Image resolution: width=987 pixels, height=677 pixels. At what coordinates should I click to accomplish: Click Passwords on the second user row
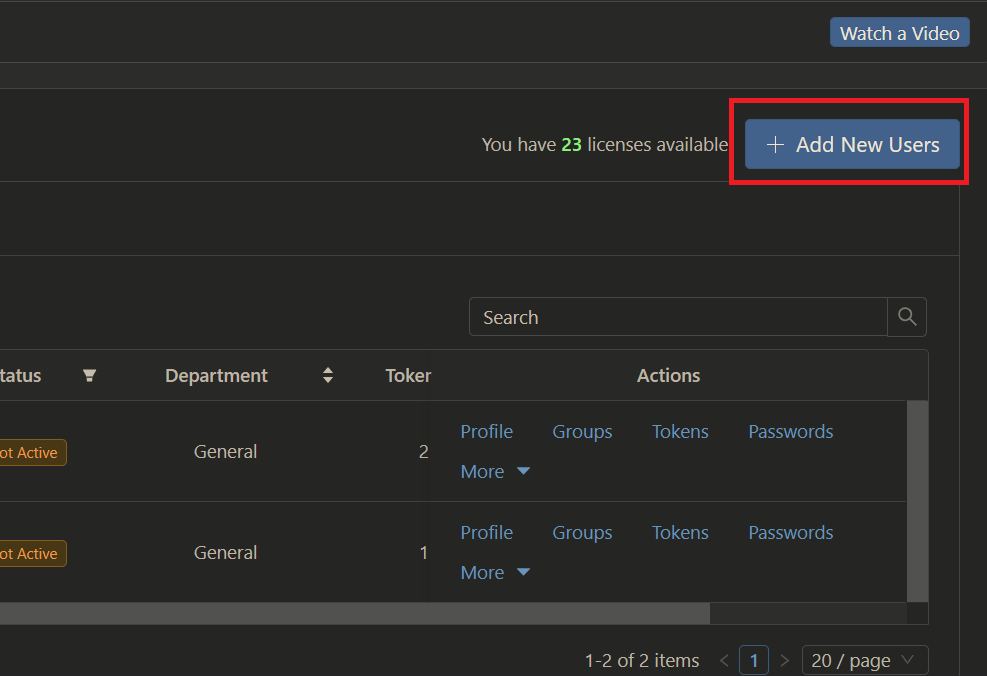pyautogui.click(x=790, y=532)
